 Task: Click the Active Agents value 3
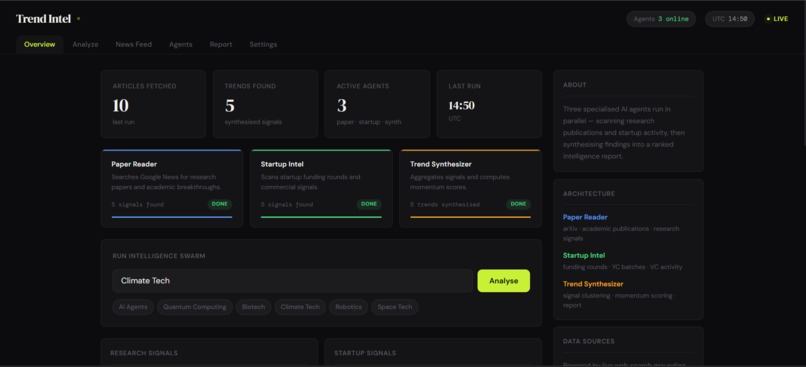point(342,106)
